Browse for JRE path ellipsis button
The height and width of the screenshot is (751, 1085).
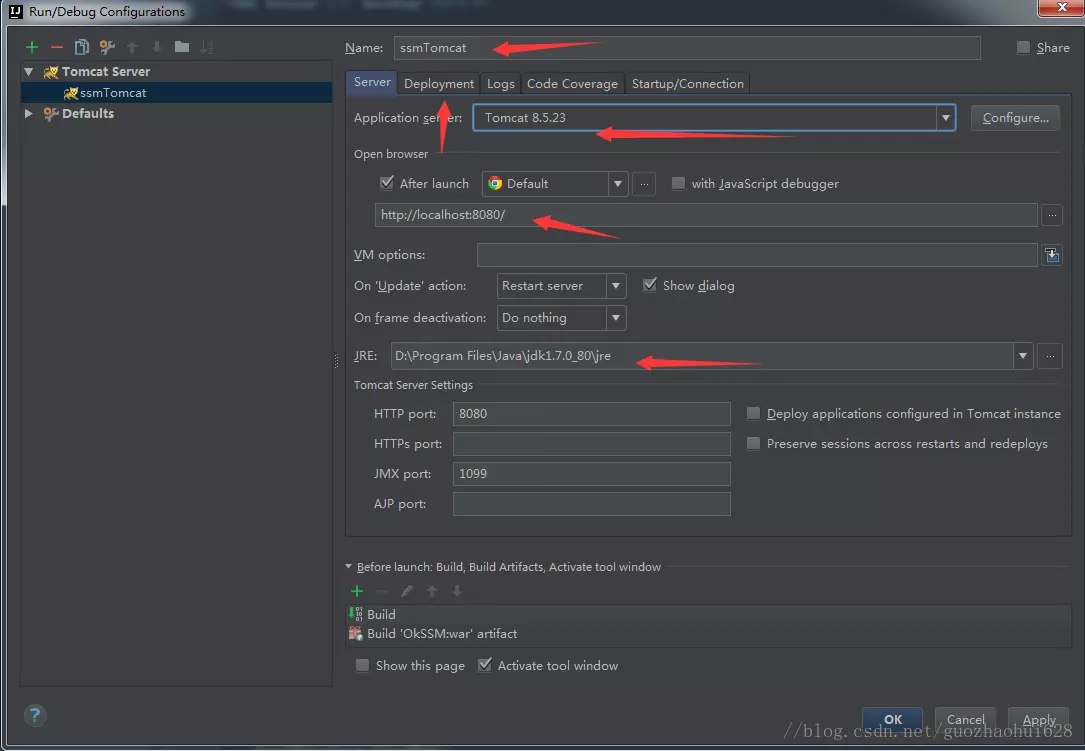click(x=1050, y=356)
